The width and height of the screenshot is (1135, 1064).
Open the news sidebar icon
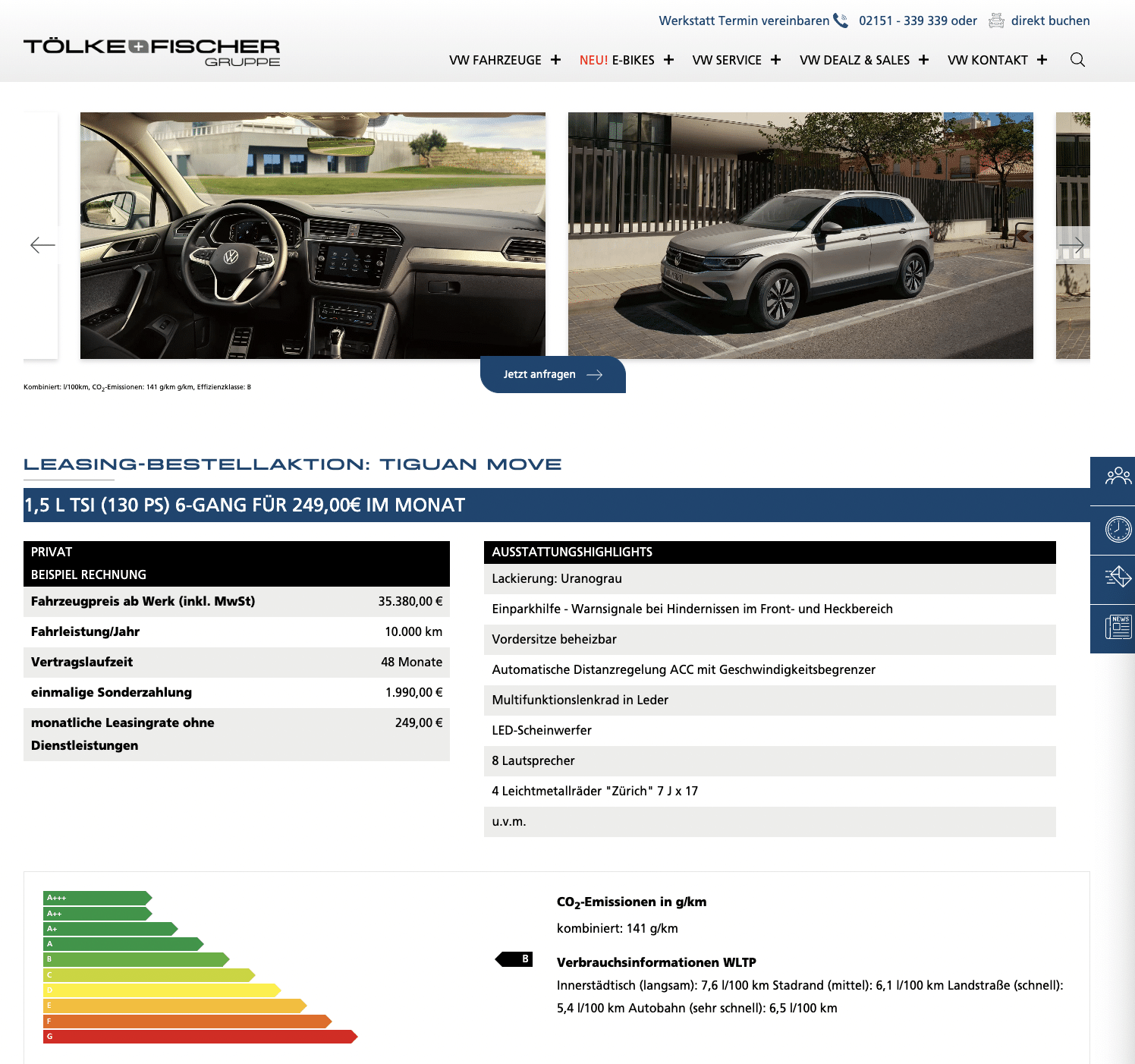pos(1118,628)
